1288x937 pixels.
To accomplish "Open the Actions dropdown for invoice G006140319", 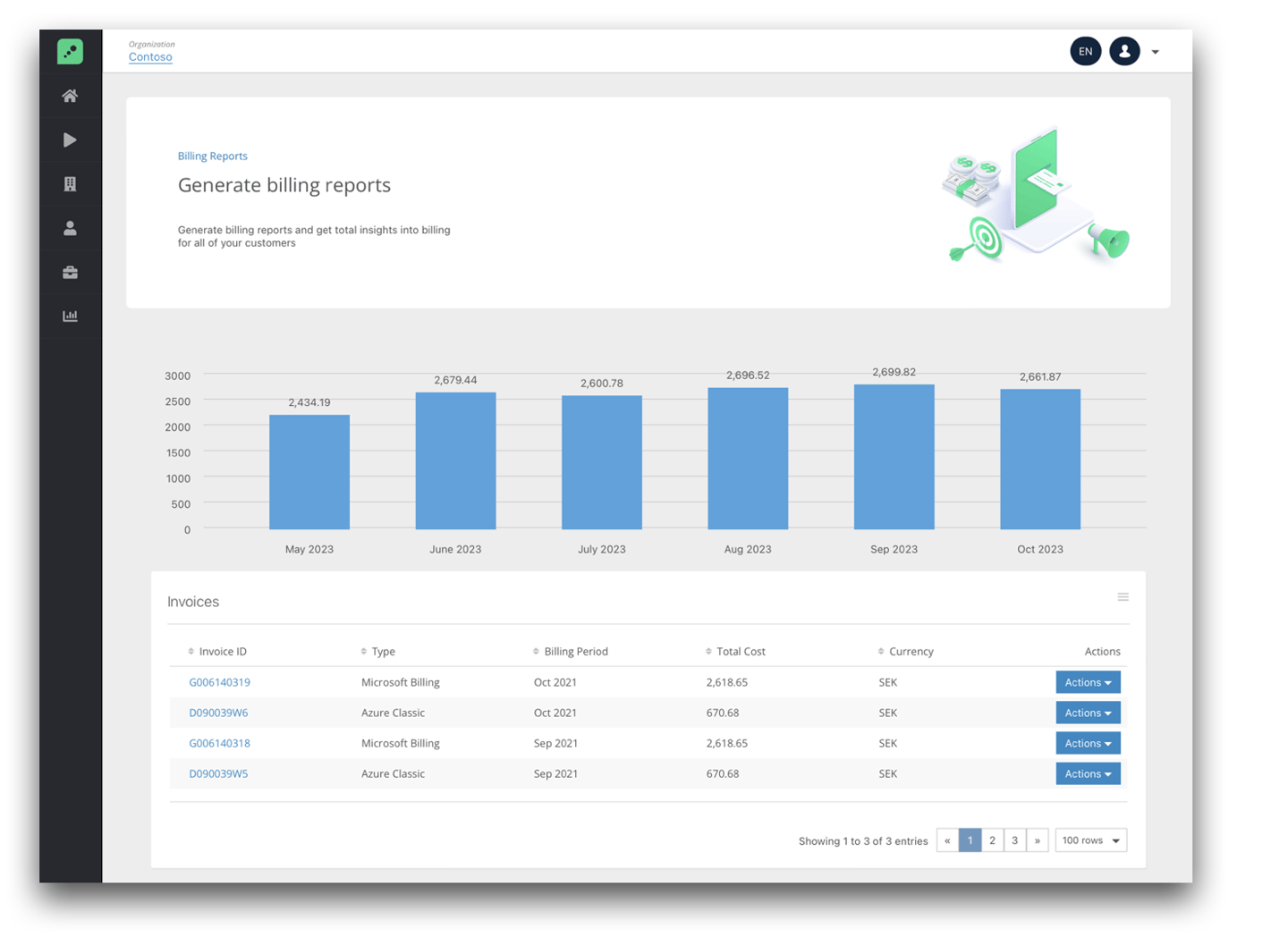I will click(x=1088, y=681).
